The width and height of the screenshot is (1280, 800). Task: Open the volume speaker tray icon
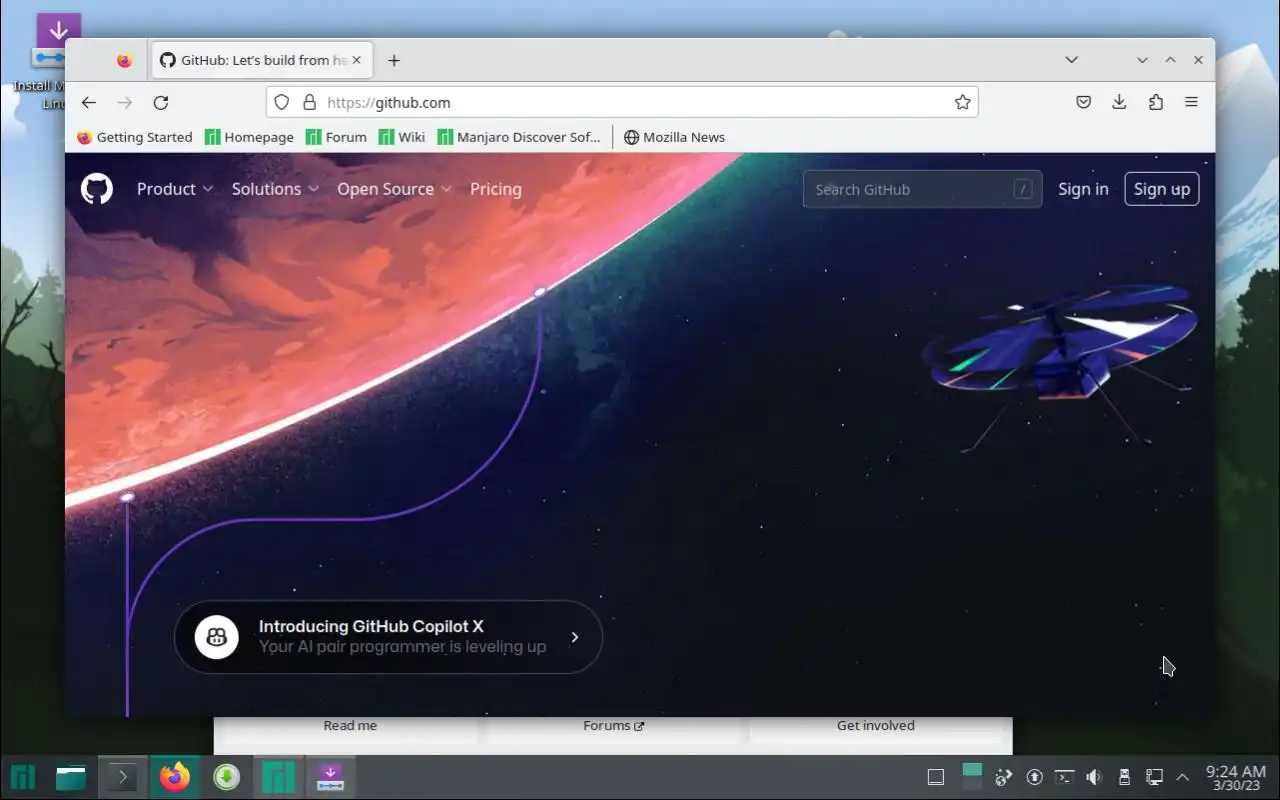click(x=1094, y=777)
